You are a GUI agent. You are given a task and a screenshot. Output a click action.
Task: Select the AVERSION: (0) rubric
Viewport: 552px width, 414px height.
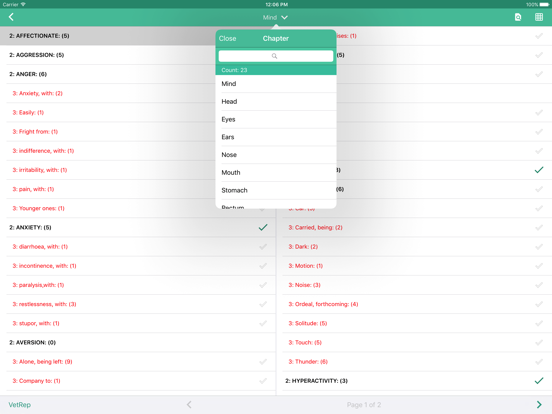[x=32, y=343]
